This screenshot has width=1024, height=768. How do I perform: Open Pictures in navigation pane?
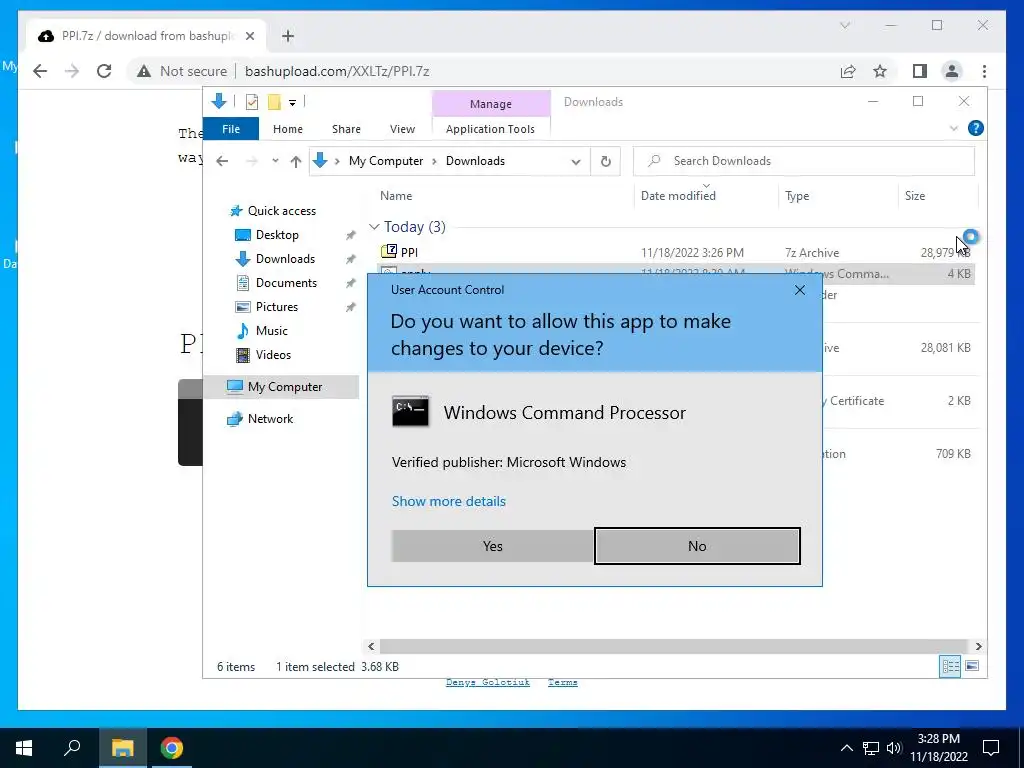pyautogui.click(x=277, y=307)
